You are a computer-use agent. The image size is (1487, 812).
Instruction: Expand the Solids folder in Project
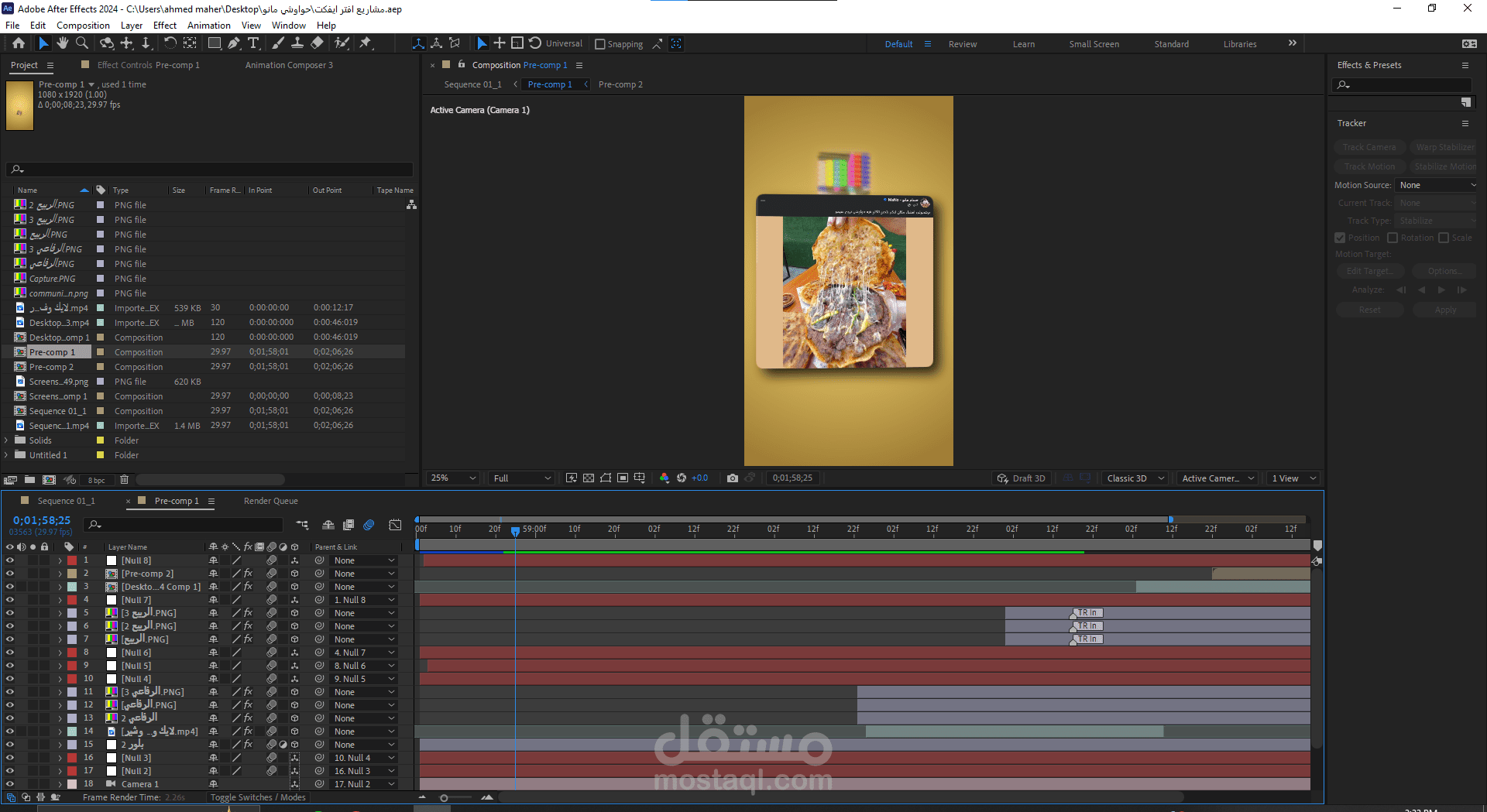click(7, 440)
